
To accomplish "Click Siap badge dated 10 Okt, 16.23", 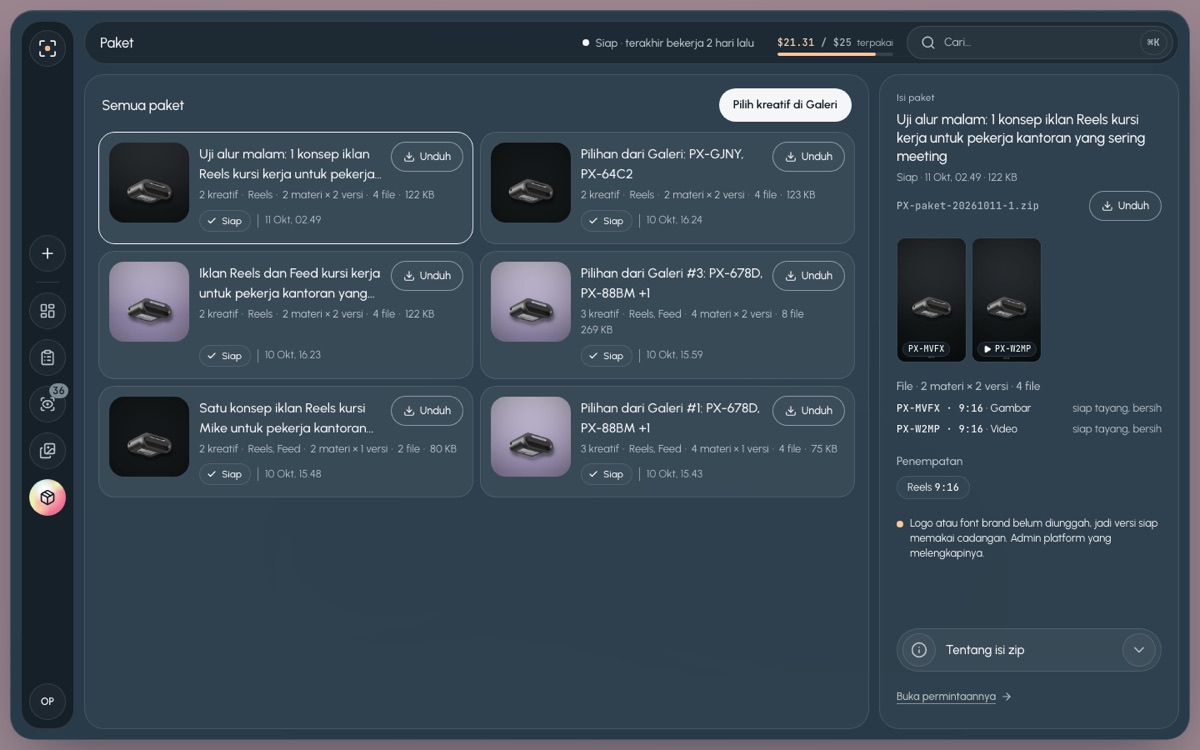I will tap(225, 356).
